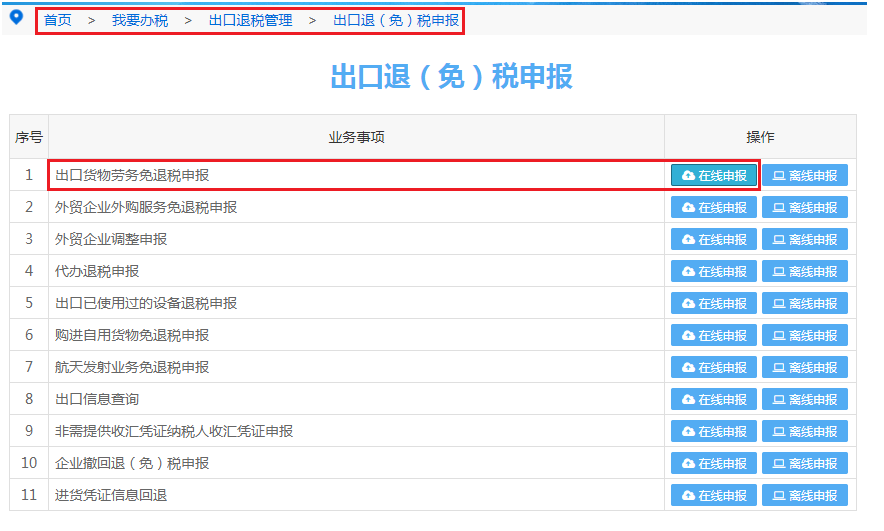This screenshot has height=531, width=884.
Task: Click 出口退（免）税申报 breadcrumb link
Action: point(396,20)
